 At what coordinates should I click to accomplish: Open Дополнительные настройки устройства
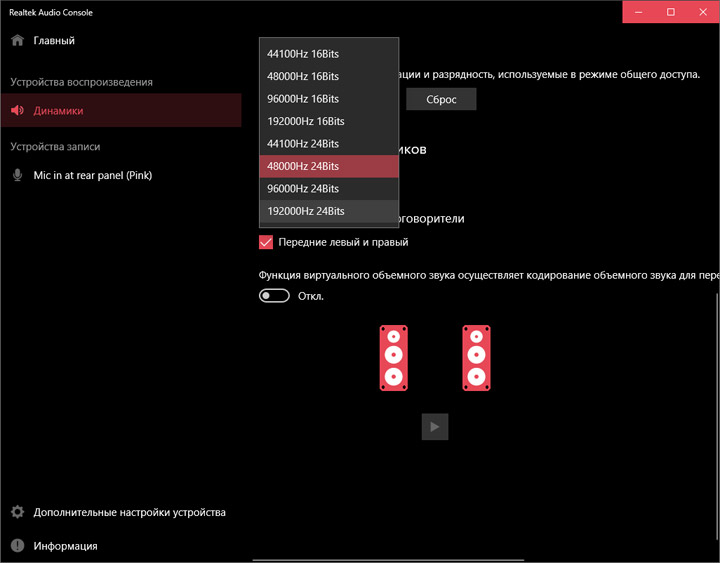pos(121,512)
